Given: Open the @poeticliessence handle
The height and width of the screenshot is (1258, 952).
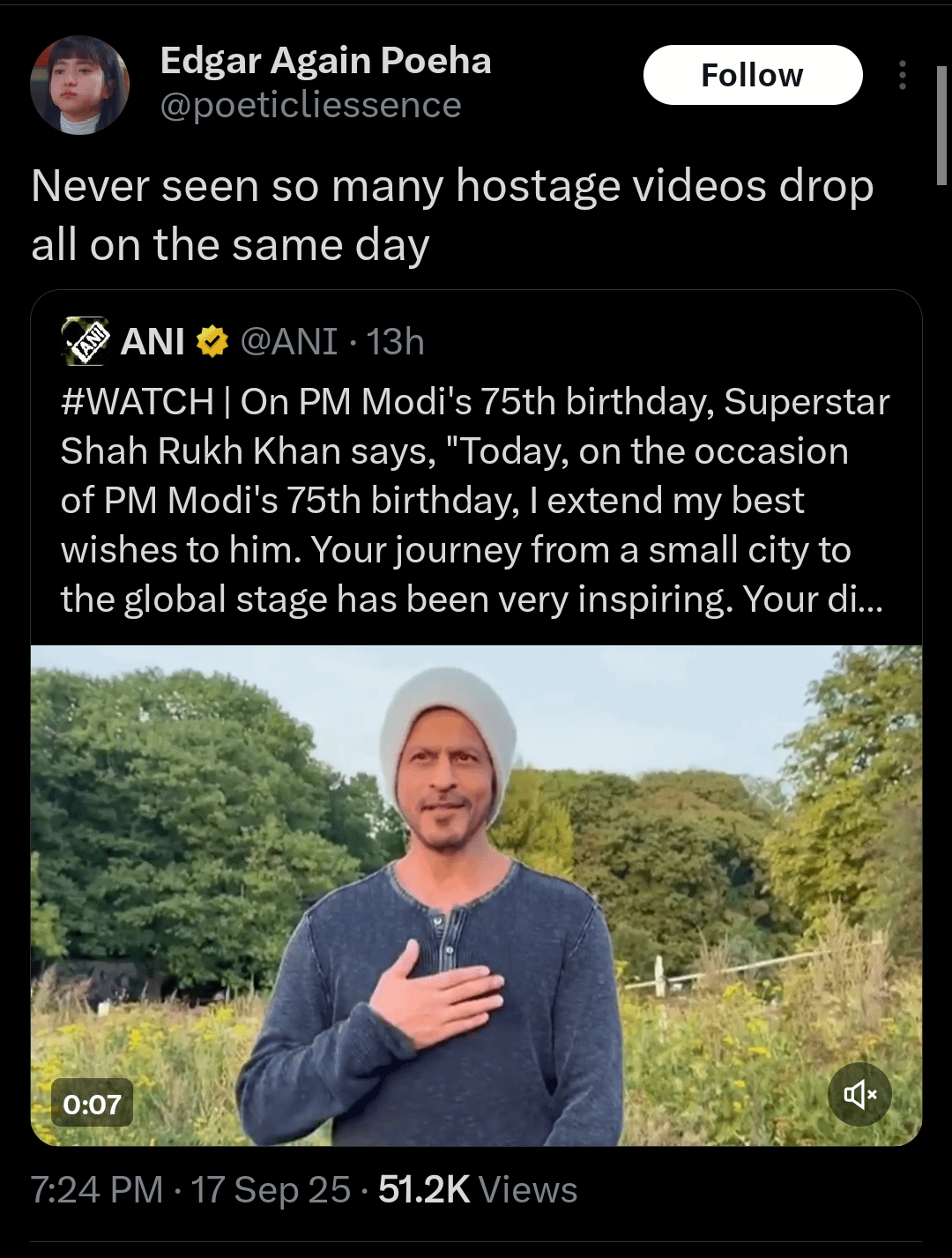Looking at the screenshot, I should coord(310,105).
